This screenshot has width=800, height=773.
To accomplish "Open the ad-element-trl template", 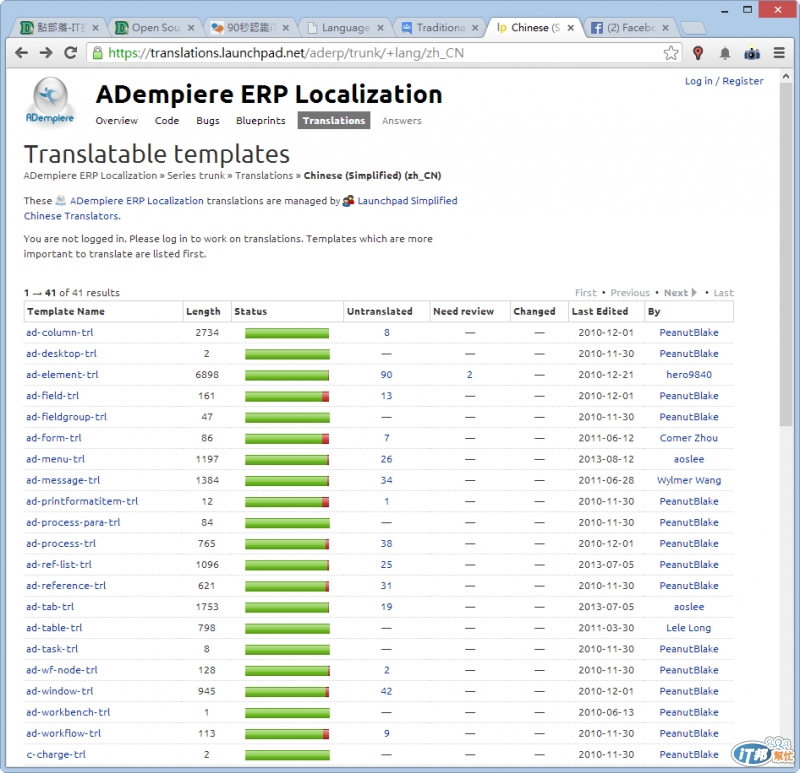I will click(x=62, y=375).
